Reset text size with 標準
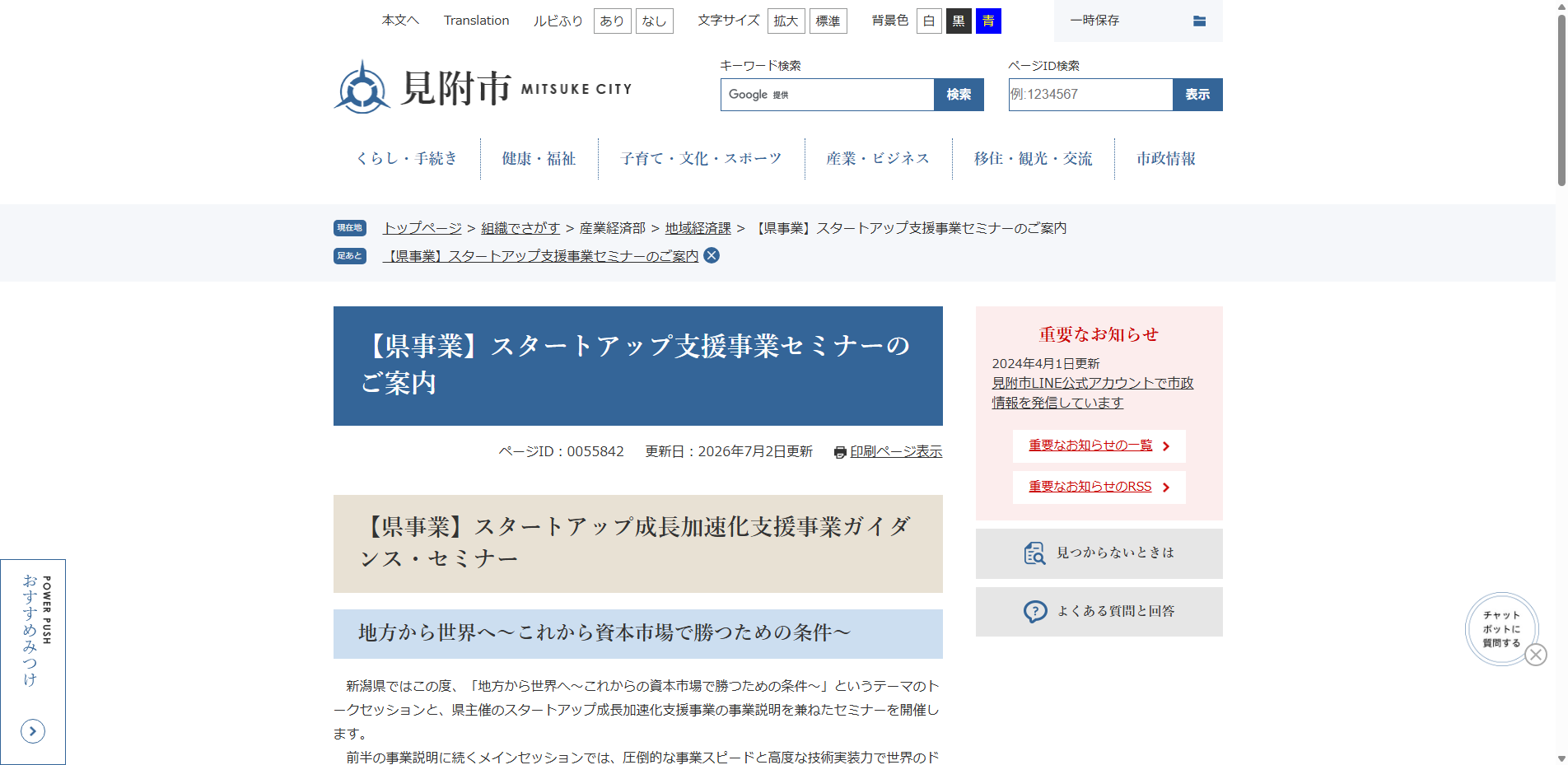1568x765 pixels. (828, 21)
